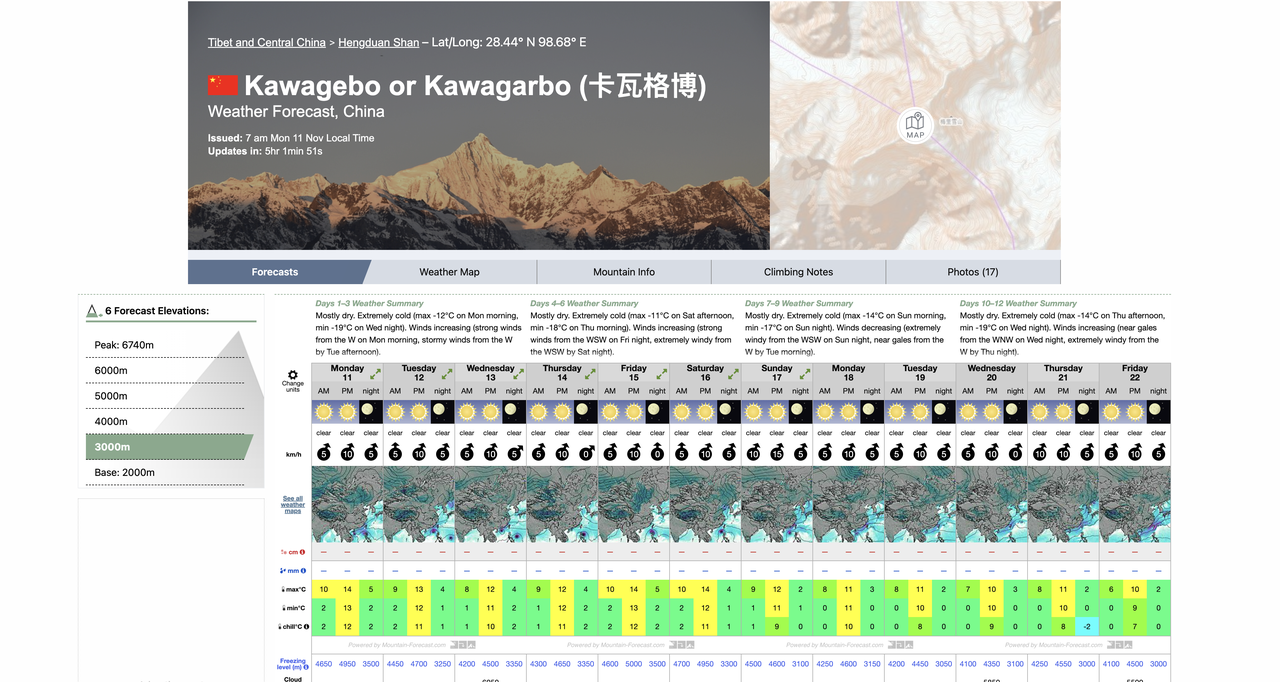Click snowfall cm info icon

pos(303,552)
